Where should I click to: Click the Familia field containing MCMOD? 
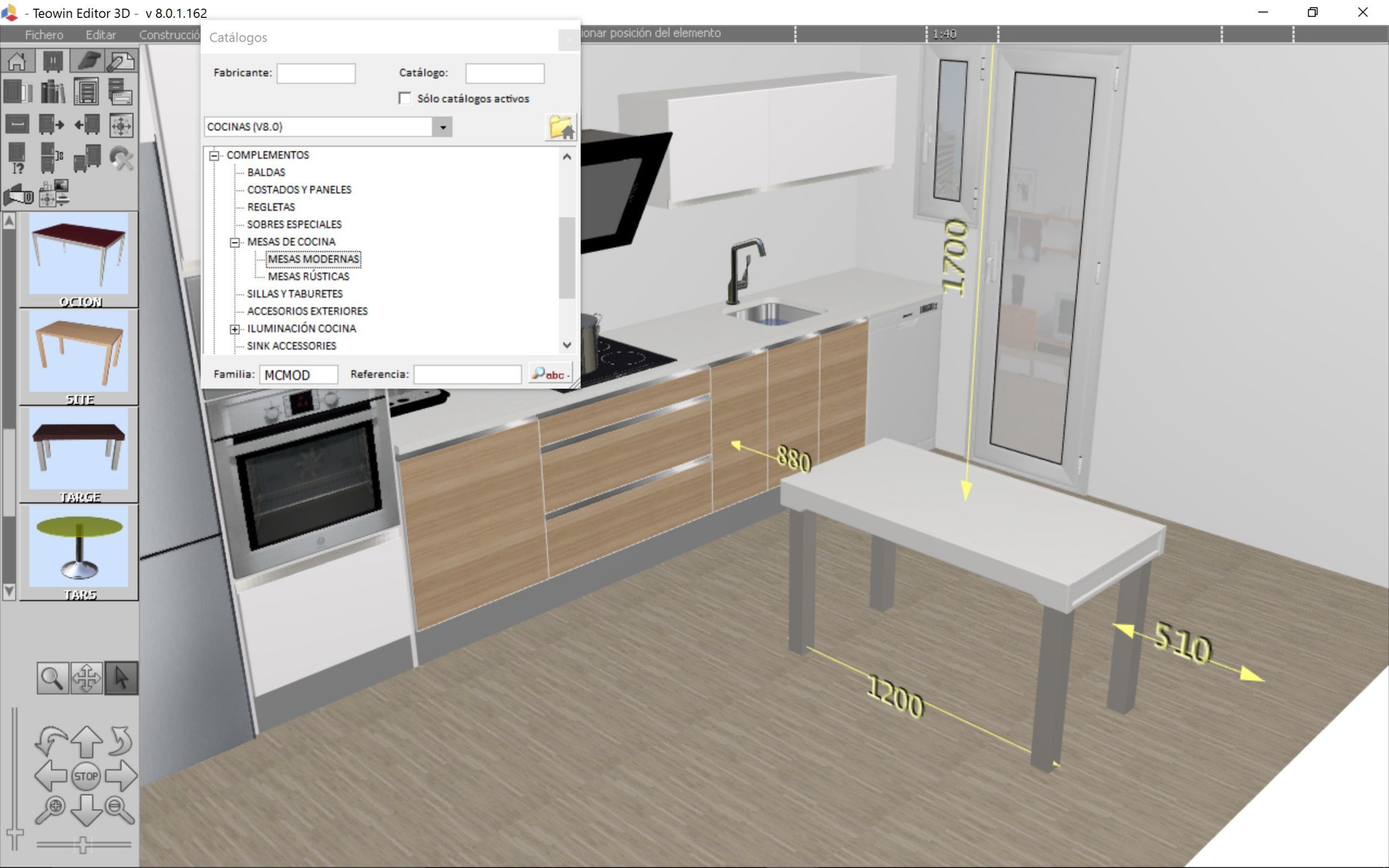pos(298,375)
